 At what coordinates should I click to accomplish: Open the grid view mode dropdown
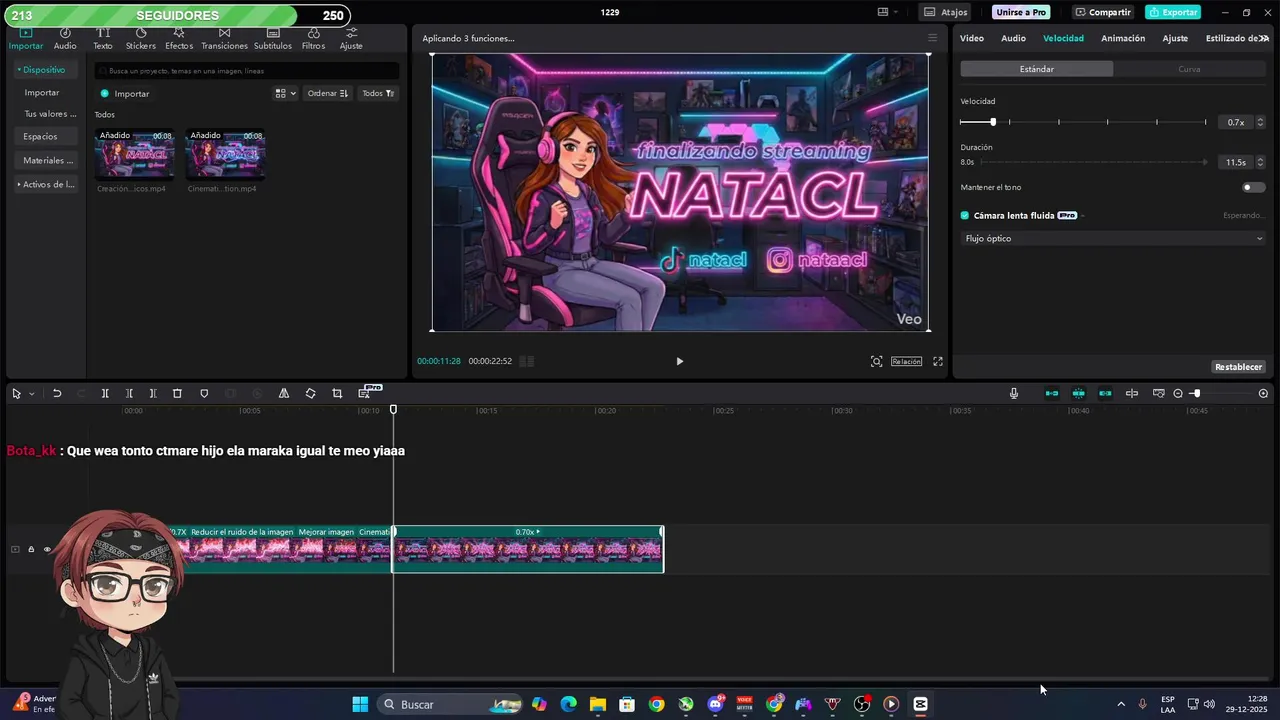[x=285, y=93]
